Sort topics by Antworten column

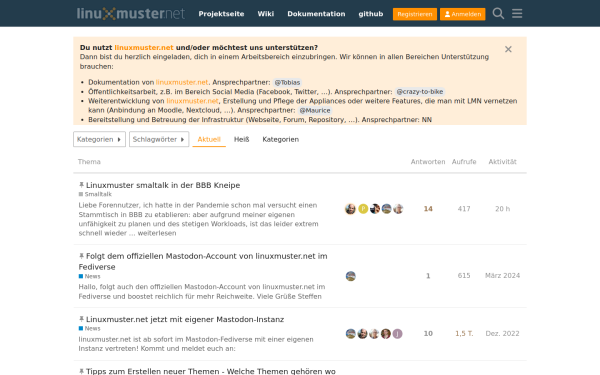428,162
